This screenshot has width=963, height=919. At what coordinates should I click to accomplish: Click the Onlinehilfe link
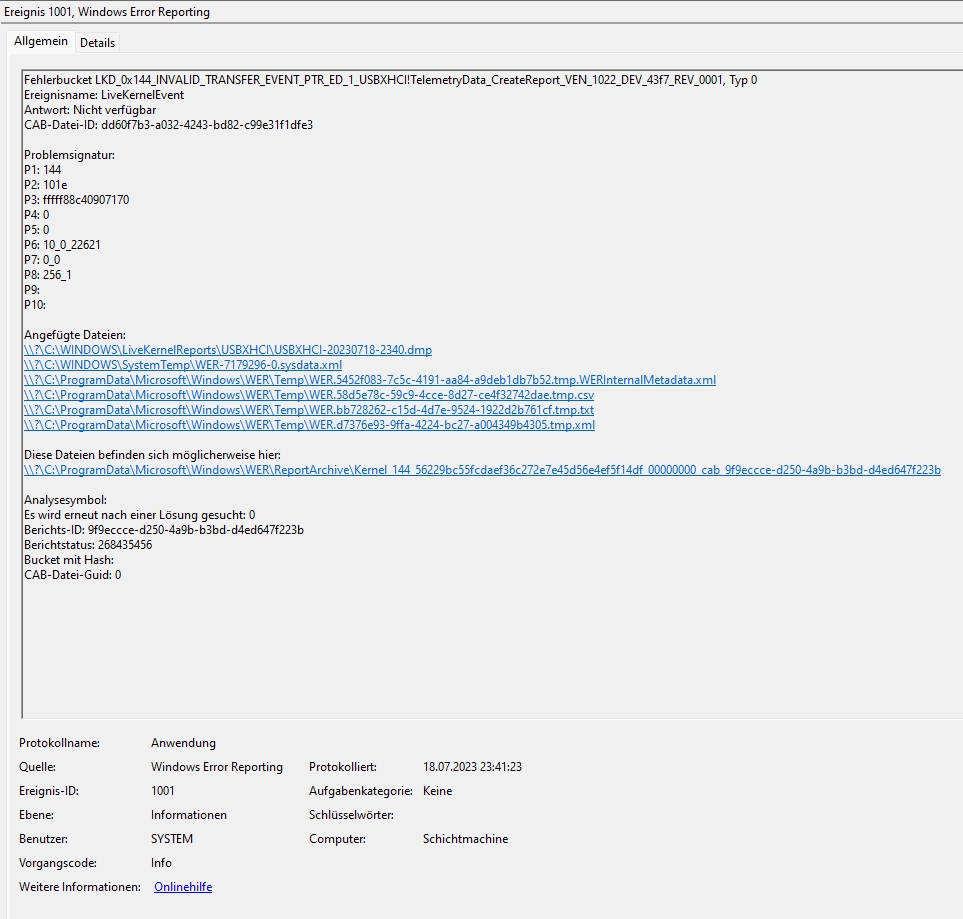point(183,887)
